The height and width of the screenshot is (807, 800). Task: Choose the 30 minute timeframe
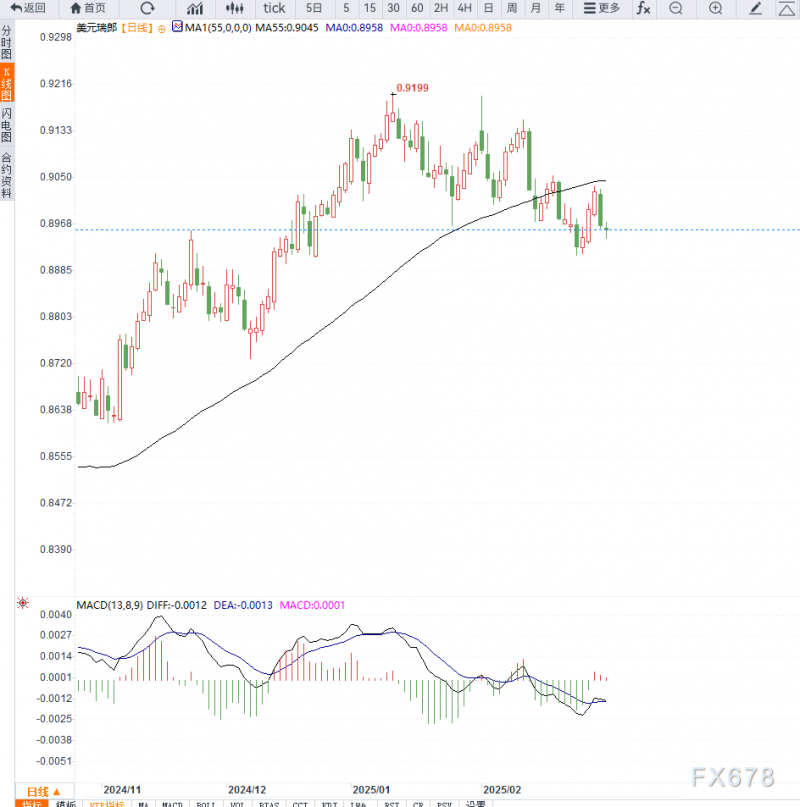coord(393,8)
